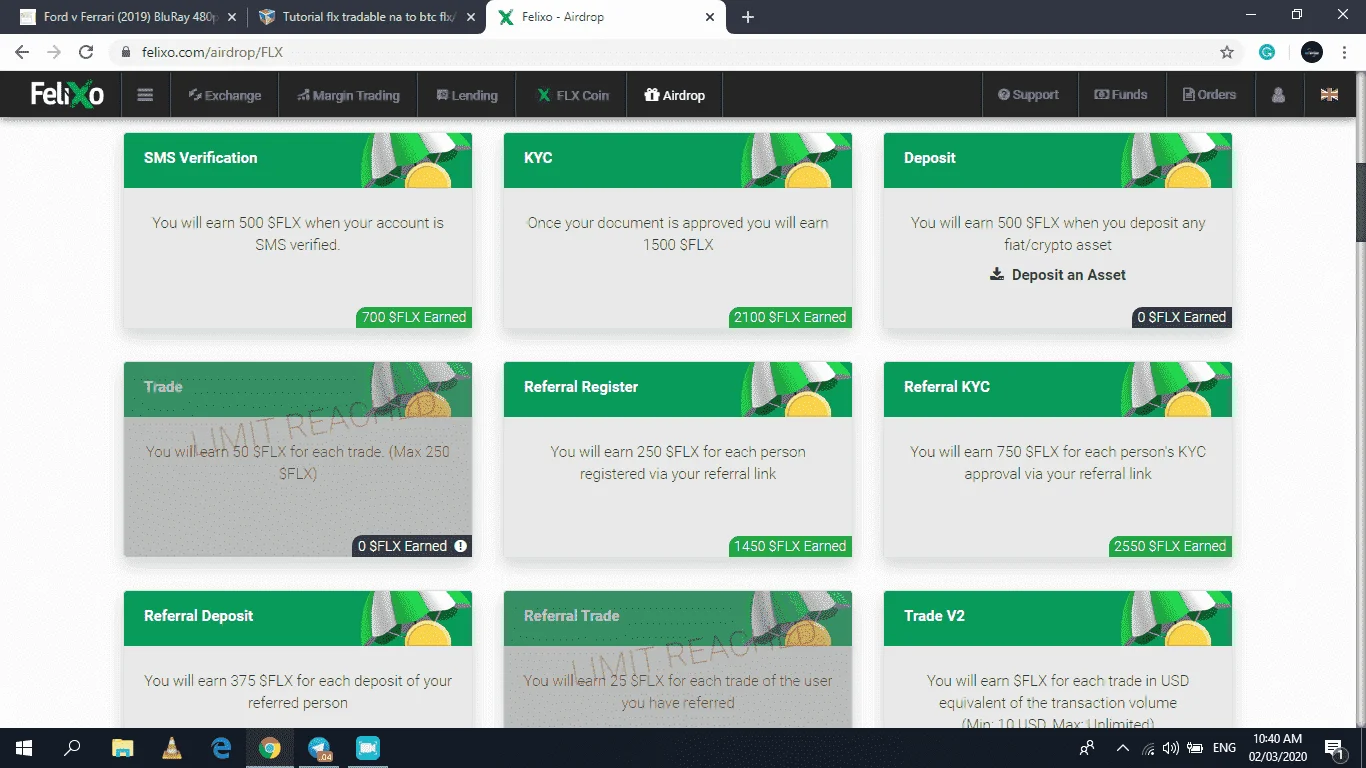
Task: Open the Windows Start menu
Action: (24, 748)
